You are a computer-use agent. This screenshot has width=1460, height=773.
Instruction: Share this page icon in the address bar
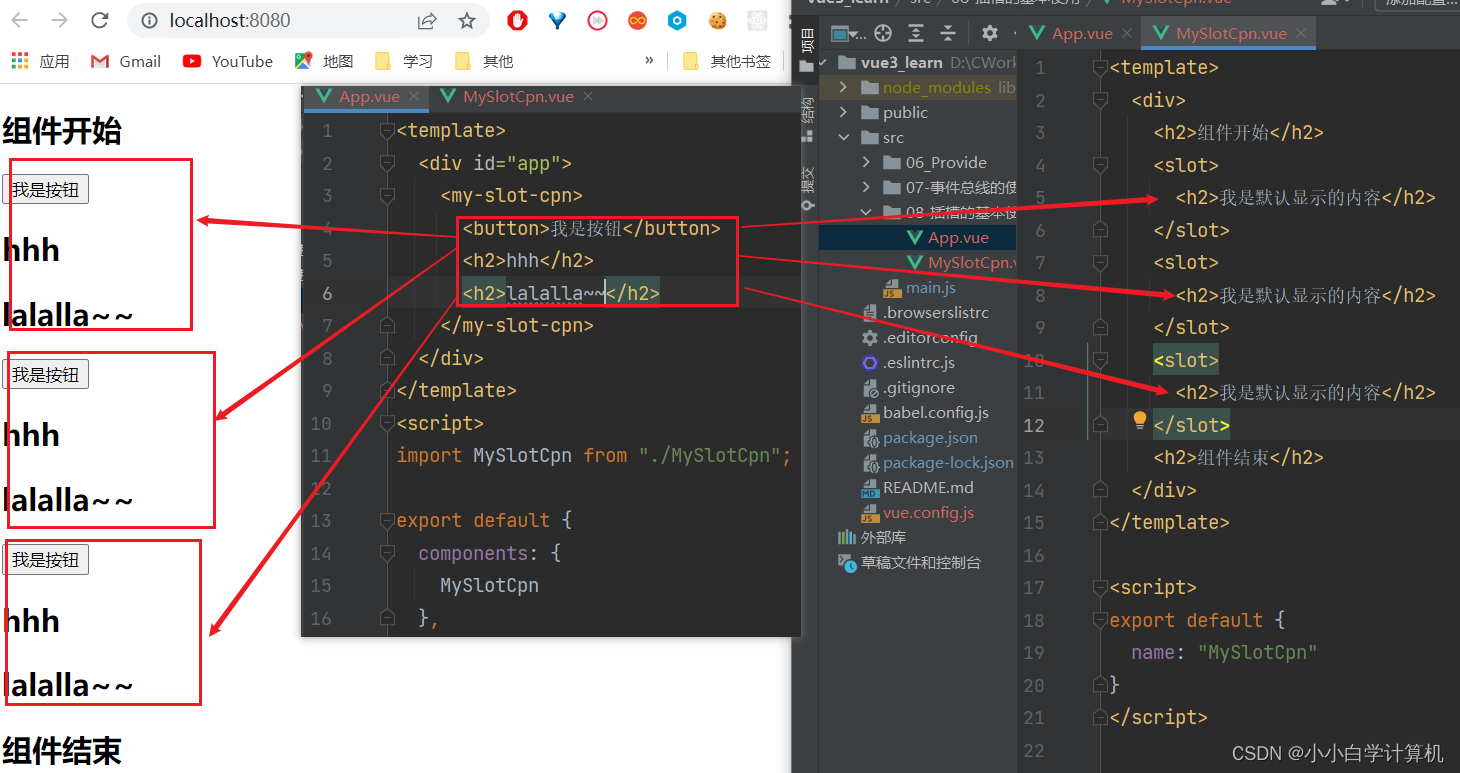pos(427,20)
